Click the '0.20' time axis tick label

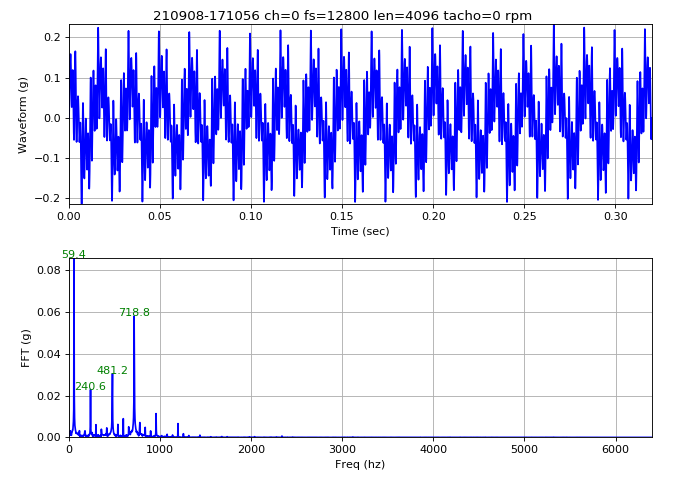point(434,216)
